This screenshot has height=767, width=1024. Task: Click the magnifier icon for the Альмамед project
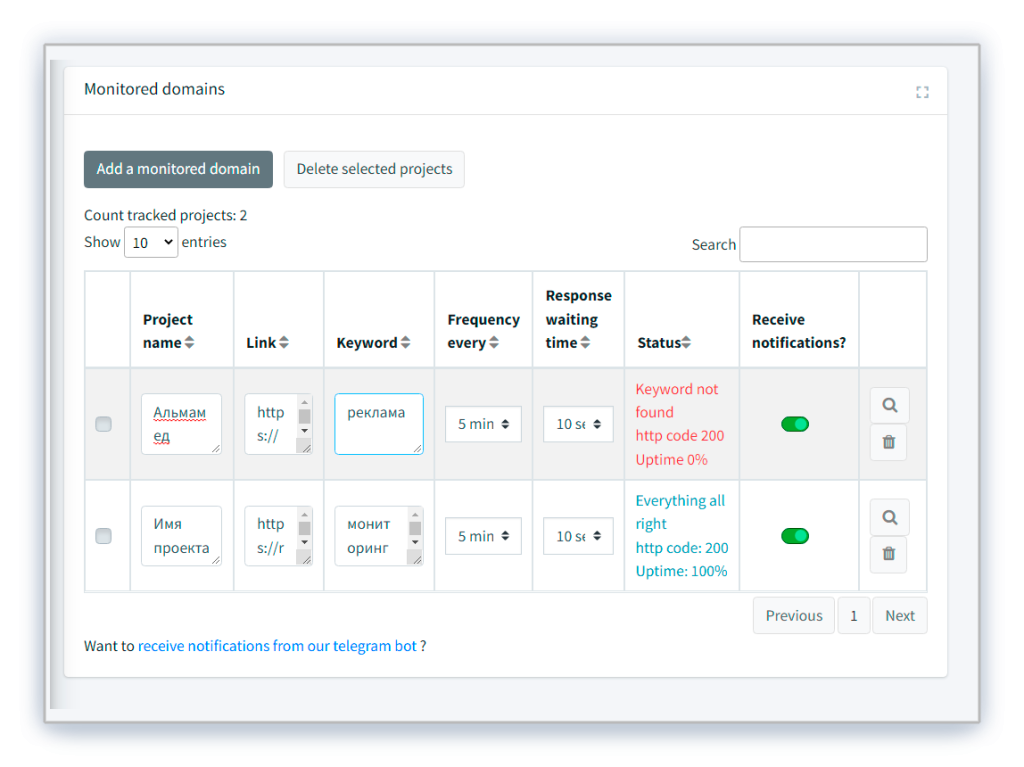pos(889,406)
